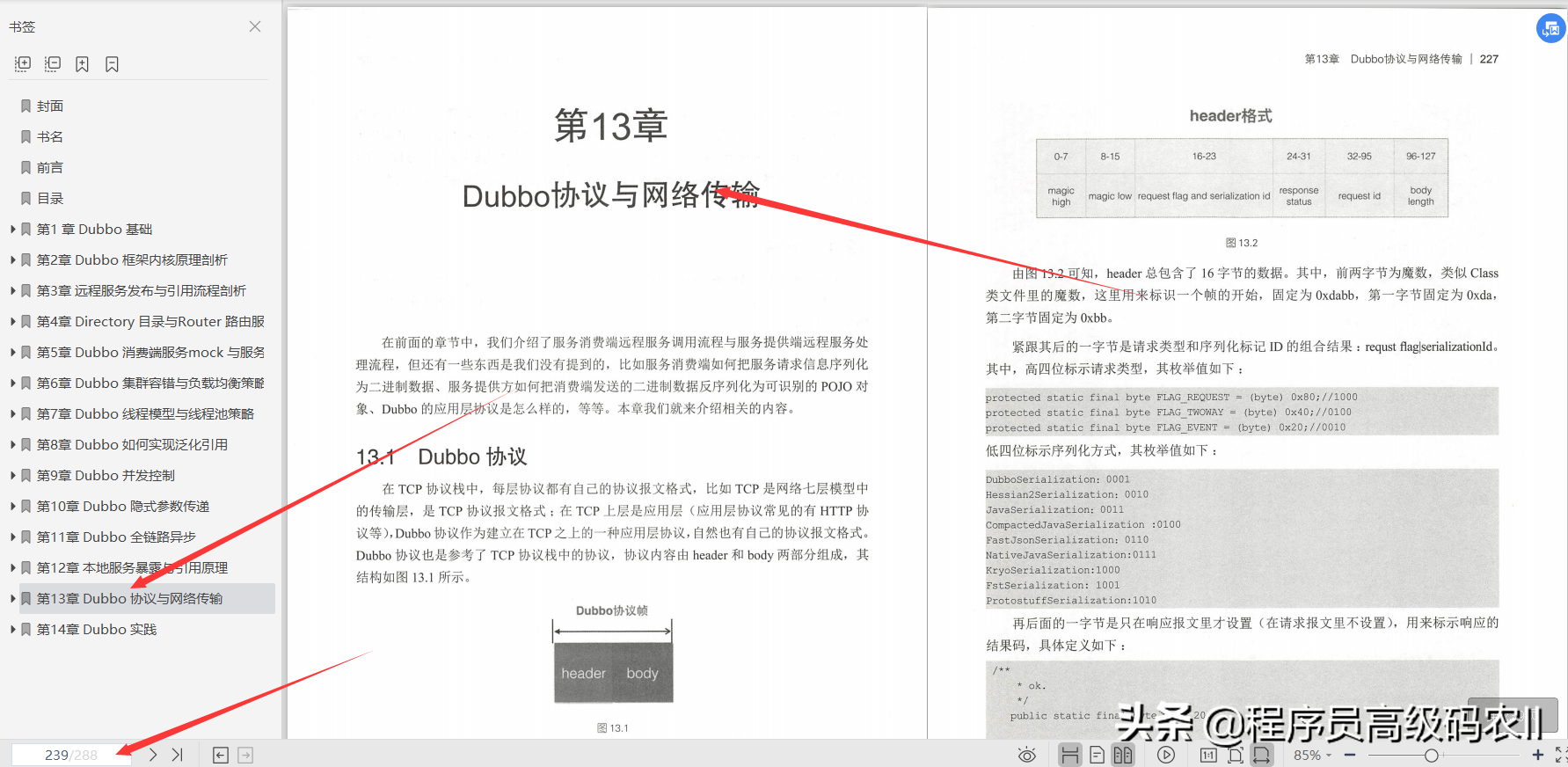
Task: Set zoom to actual size 1:1
Action: point(1208,755)
